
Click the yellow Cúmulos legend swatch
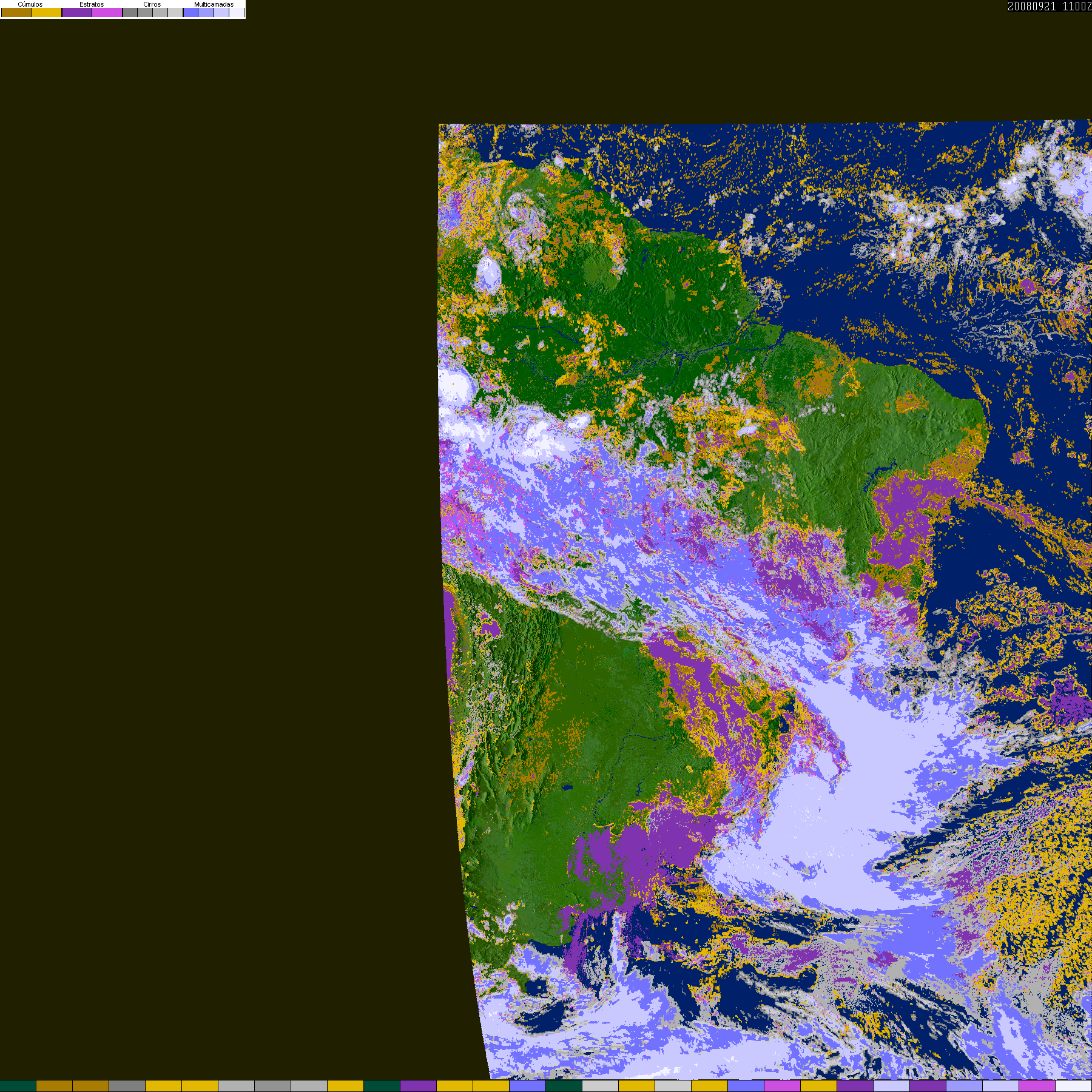click(x=47, y=12)
